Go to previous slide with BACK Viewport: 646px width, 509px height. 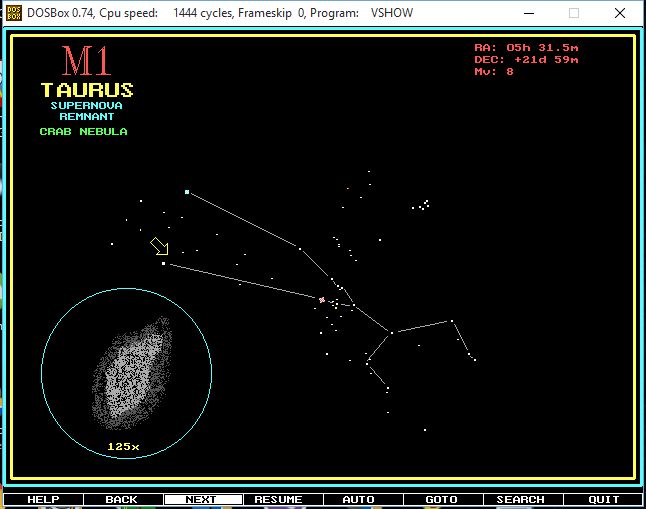click(122, 500)
